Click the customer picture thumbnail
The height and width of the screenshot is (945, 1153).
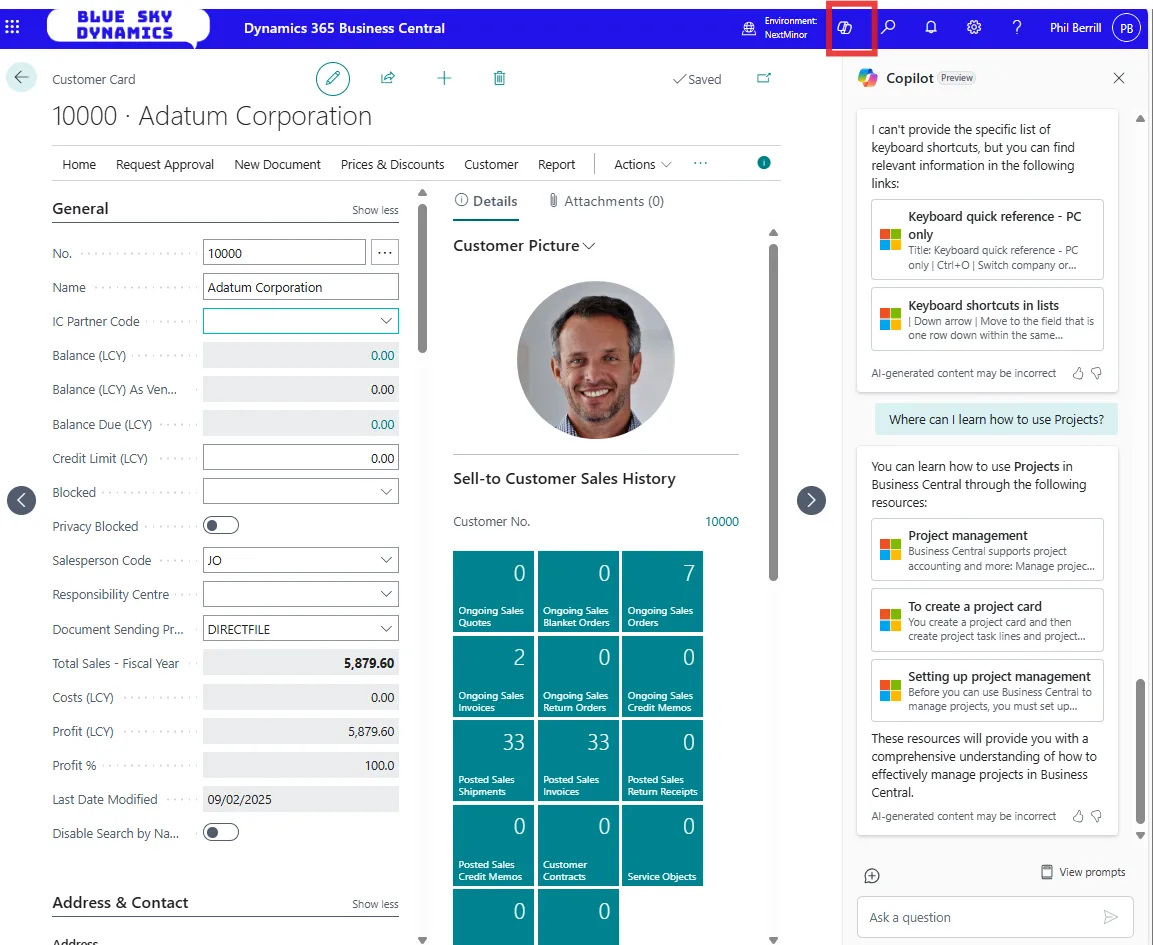(596, 360)
